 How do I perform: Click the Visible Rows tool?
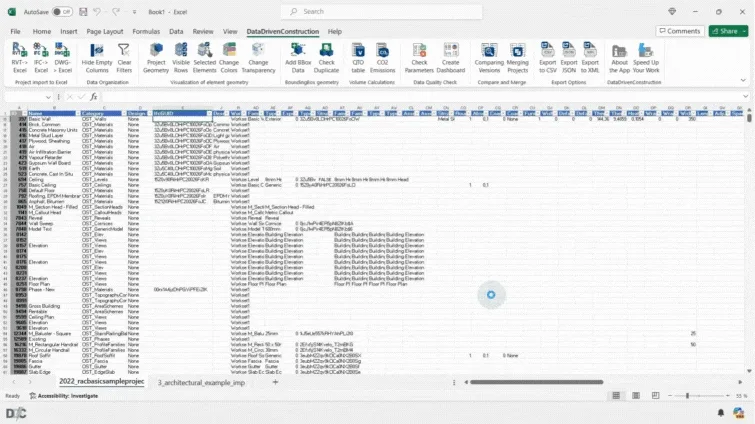pos(181,58)
